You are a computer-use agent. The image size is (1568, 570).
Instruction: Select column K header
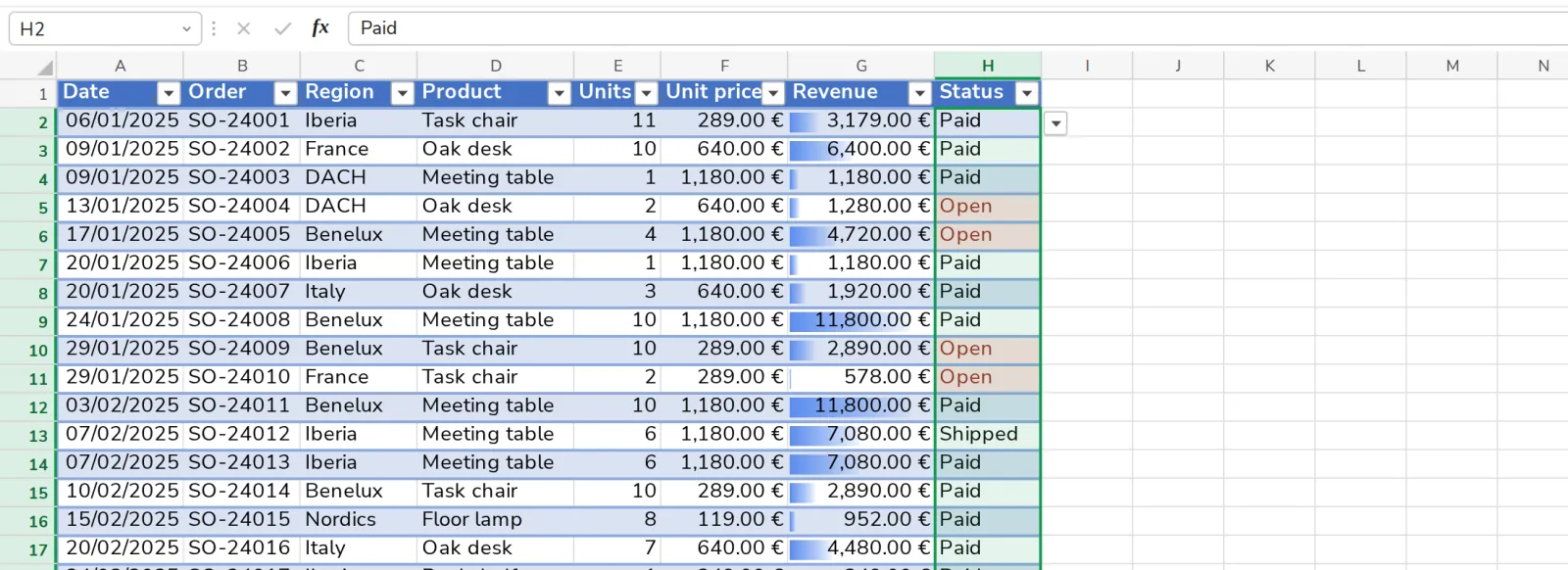pos(1269,66)
